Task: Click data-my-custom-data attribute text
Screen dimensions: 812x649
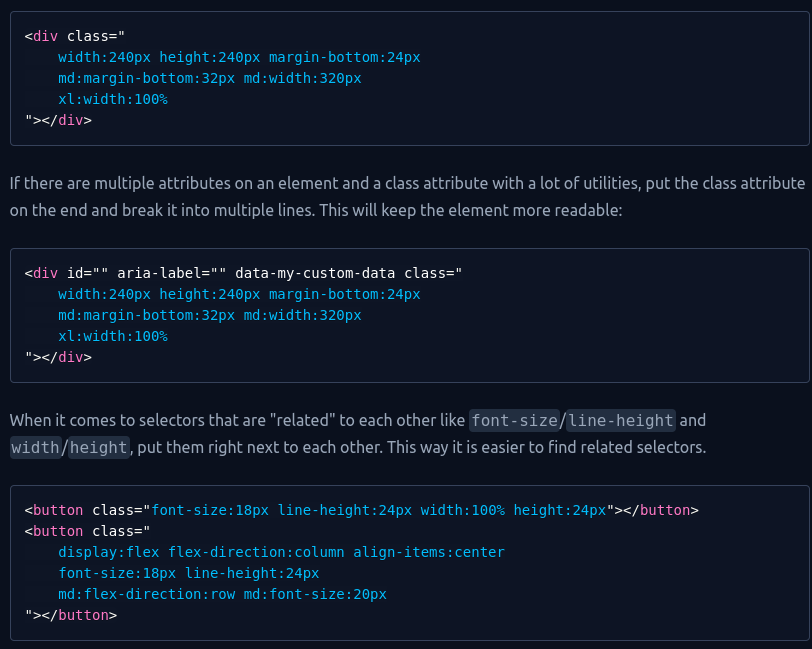Action: [x=315, y=273]
